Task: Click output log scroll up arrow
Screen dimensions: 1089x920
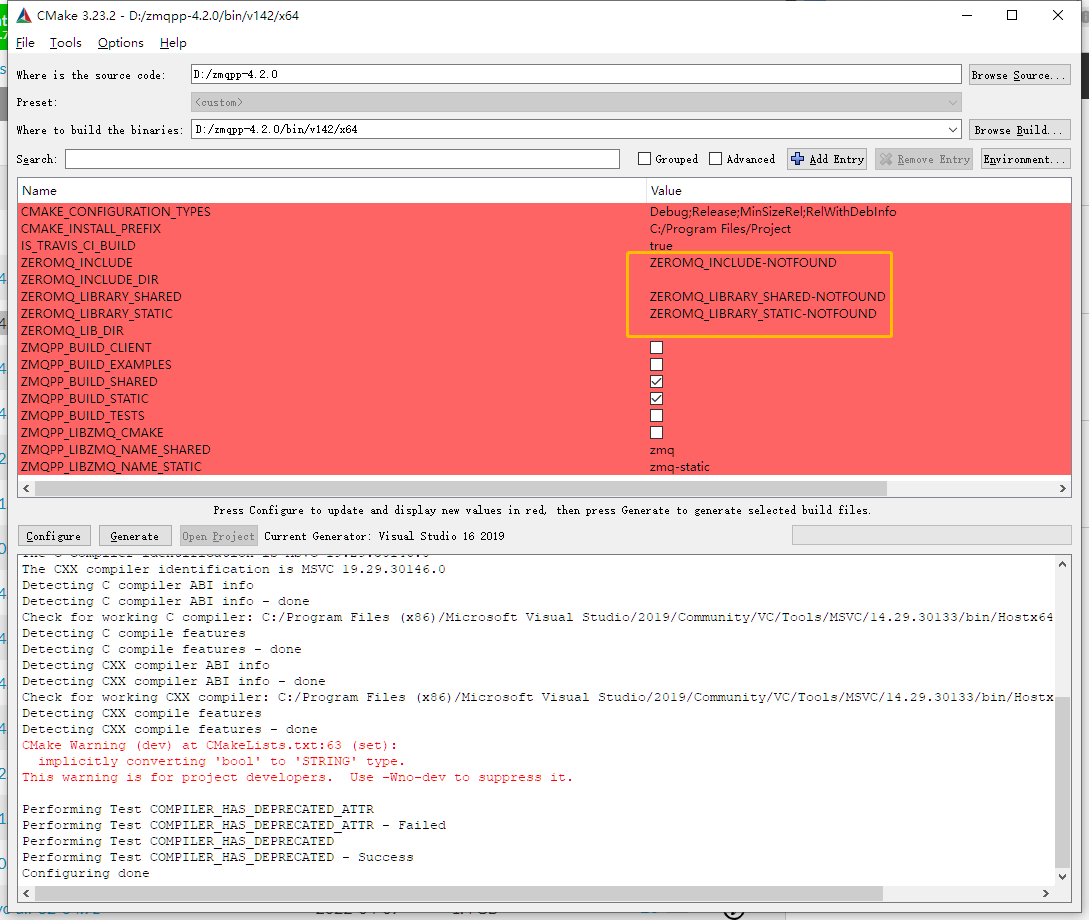Action: tap(1062, 564)
